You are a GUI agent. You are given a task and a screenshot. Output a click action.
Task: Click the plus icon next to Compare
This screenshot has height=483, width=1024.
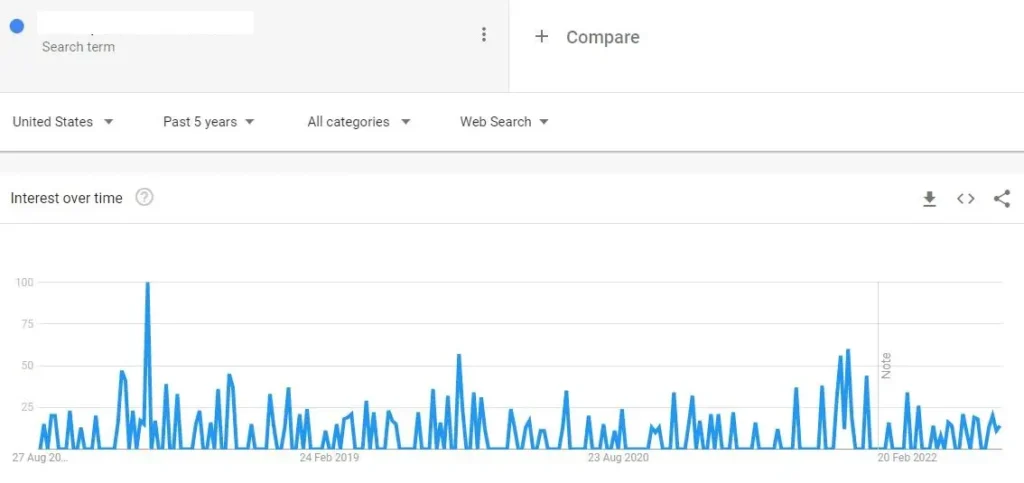coord(541,37)
